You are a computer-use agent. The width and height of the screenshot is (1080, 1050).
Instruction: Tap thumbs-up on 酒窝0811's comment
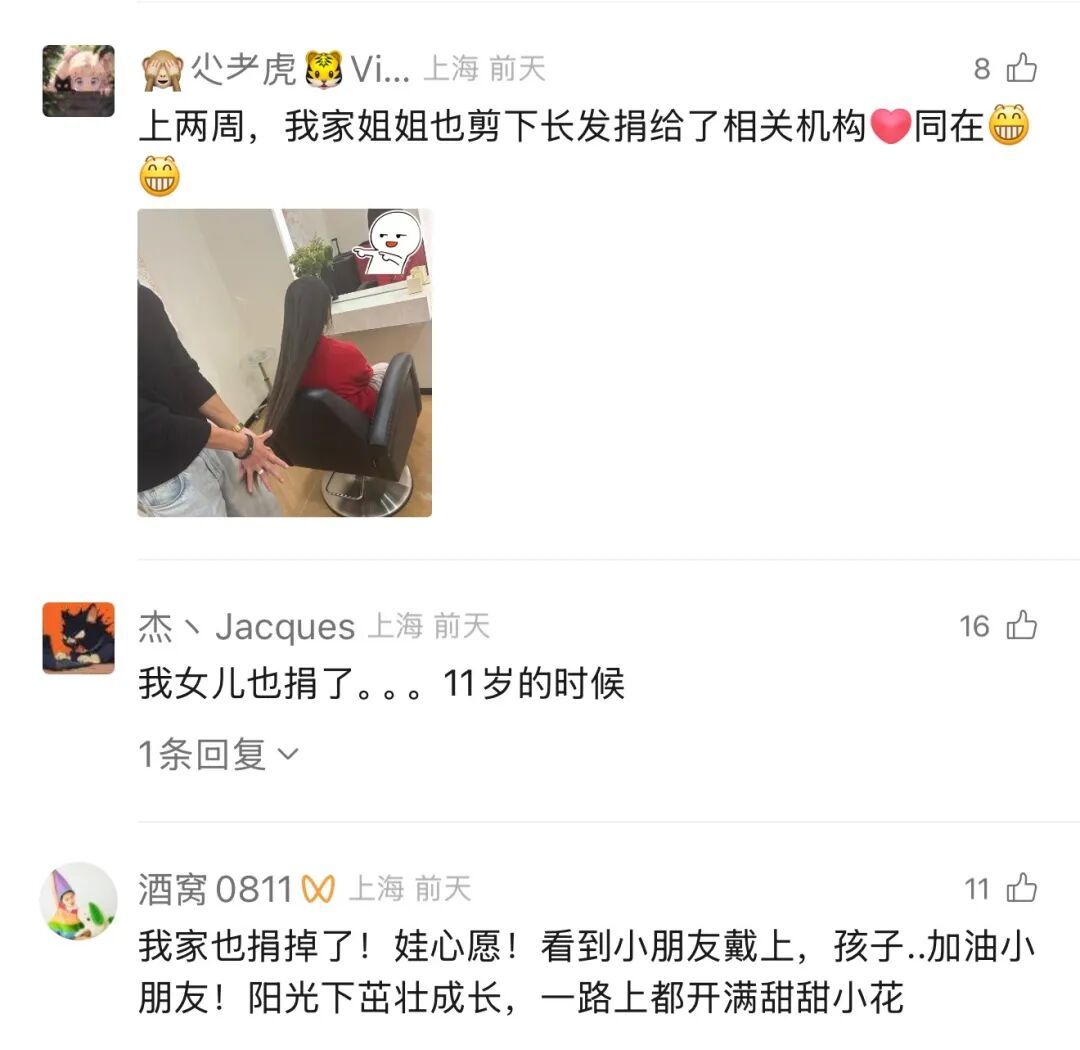tap(1021, 888)
